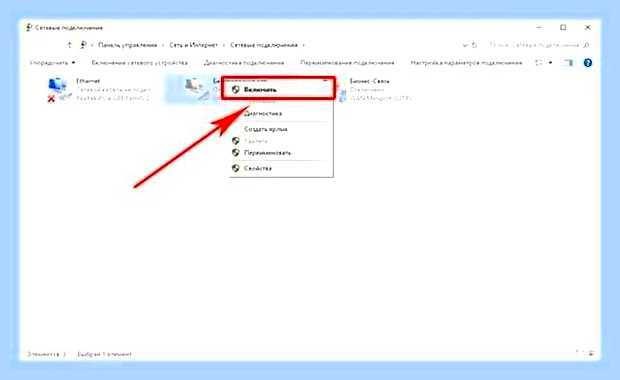Maximize the Сетевые подключения window

[563, 27]
